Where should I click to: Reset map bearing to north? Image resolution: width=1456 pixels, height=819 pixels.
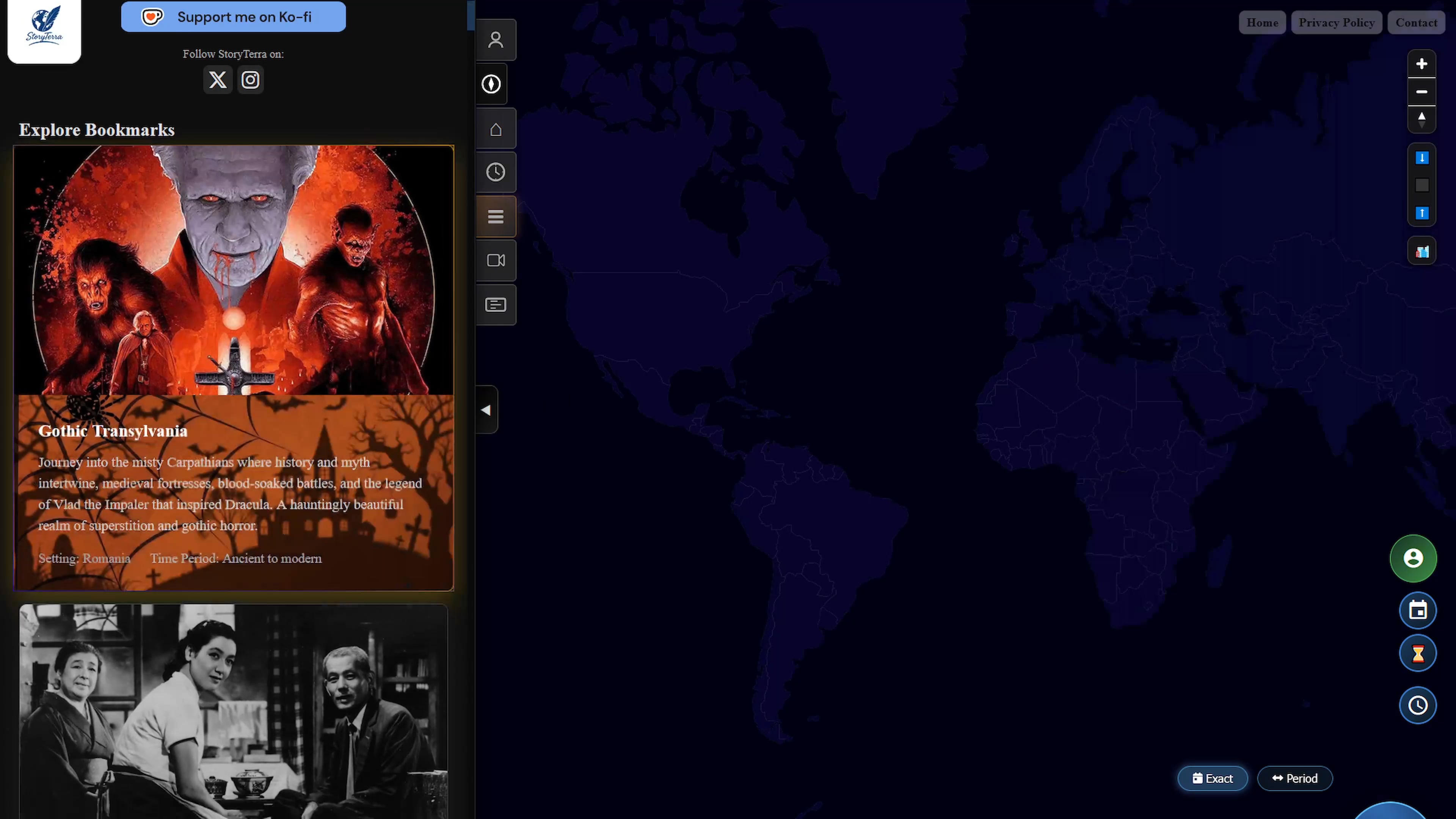click(x=1421, y=119)
